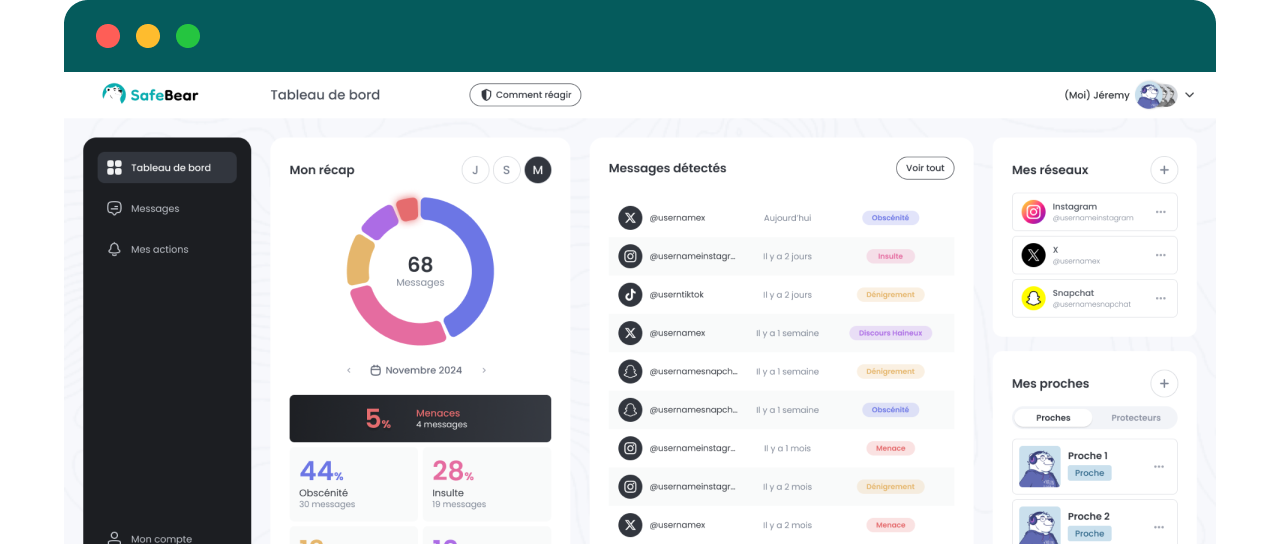Switch to the Protecteurs tab
The image size is (1280, 544).
click(1136, 418)
